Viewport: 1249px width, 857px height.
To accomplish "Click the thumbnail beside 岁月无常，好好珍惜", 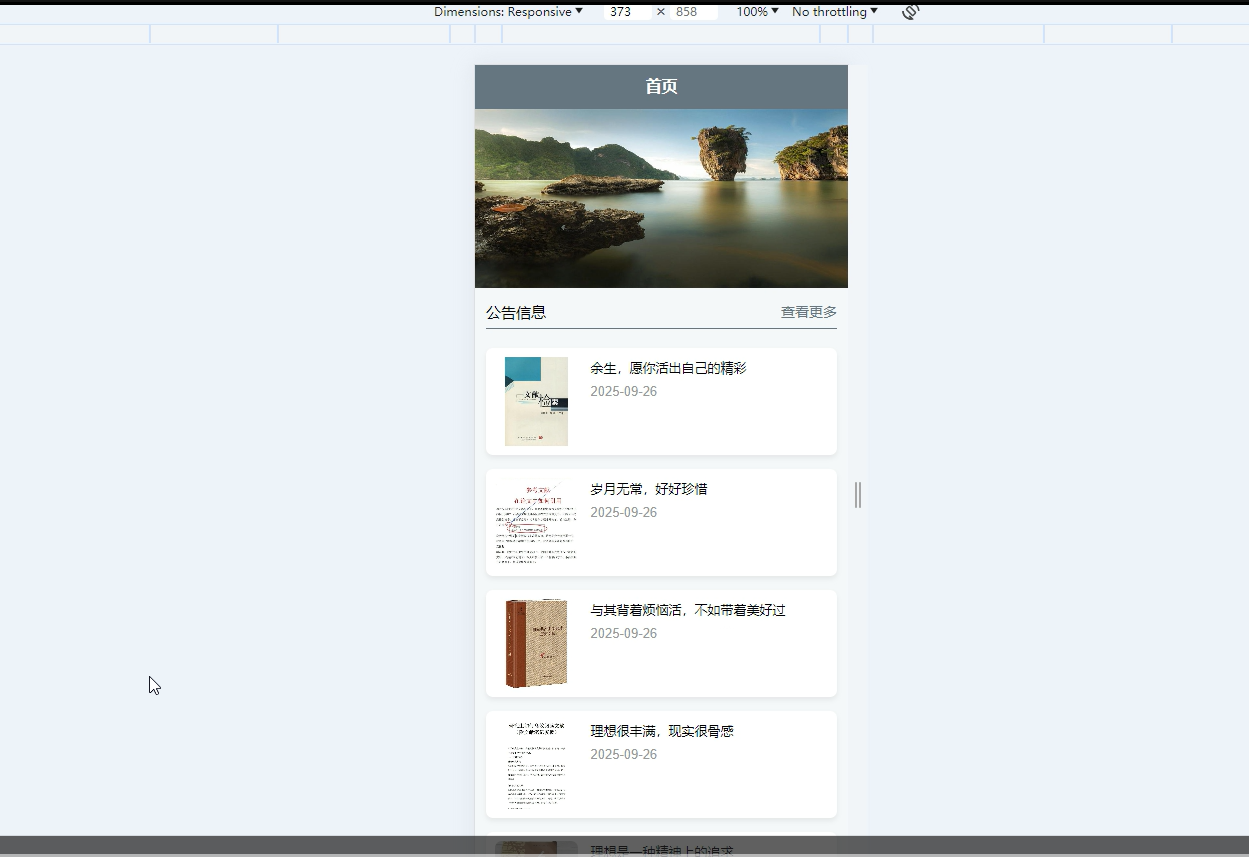I will point(536,522).
